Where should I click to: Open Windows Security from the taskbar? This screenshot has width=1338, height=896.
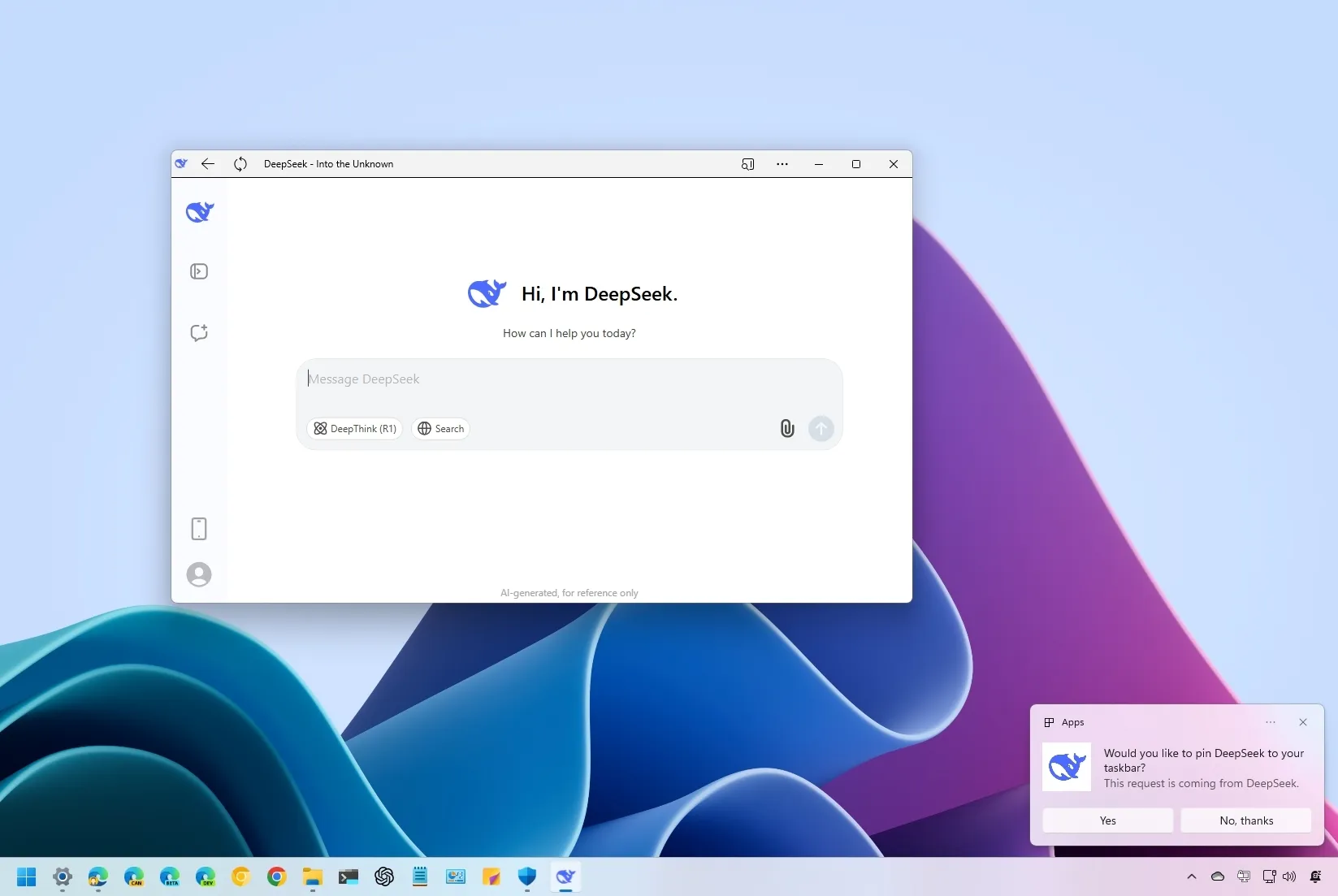pos(526,877)
